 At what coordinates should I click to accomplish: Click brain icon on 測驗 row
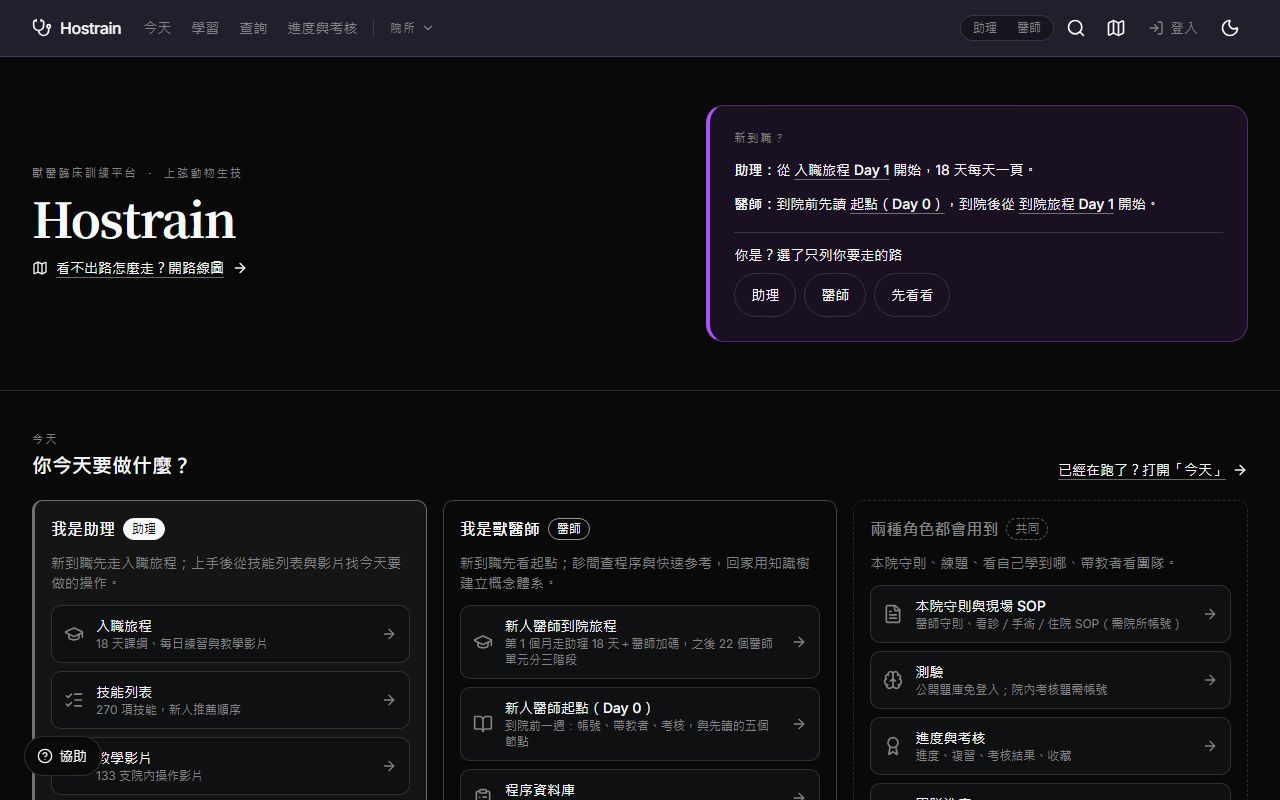click(x=893, y=680)
